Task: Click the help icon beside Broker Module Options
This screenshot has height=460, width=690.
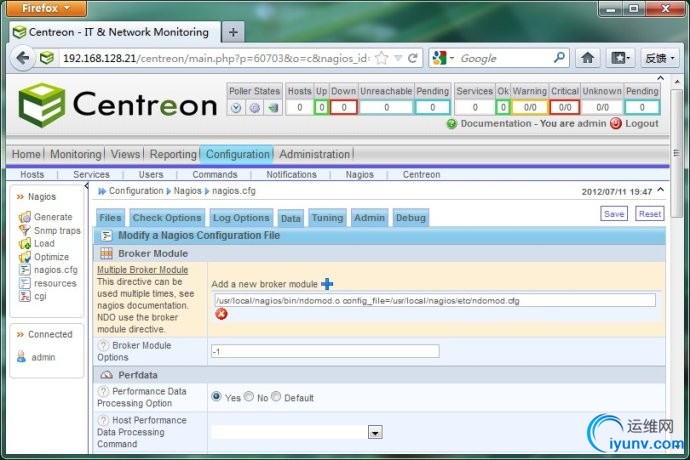Action: pos(103,345)
